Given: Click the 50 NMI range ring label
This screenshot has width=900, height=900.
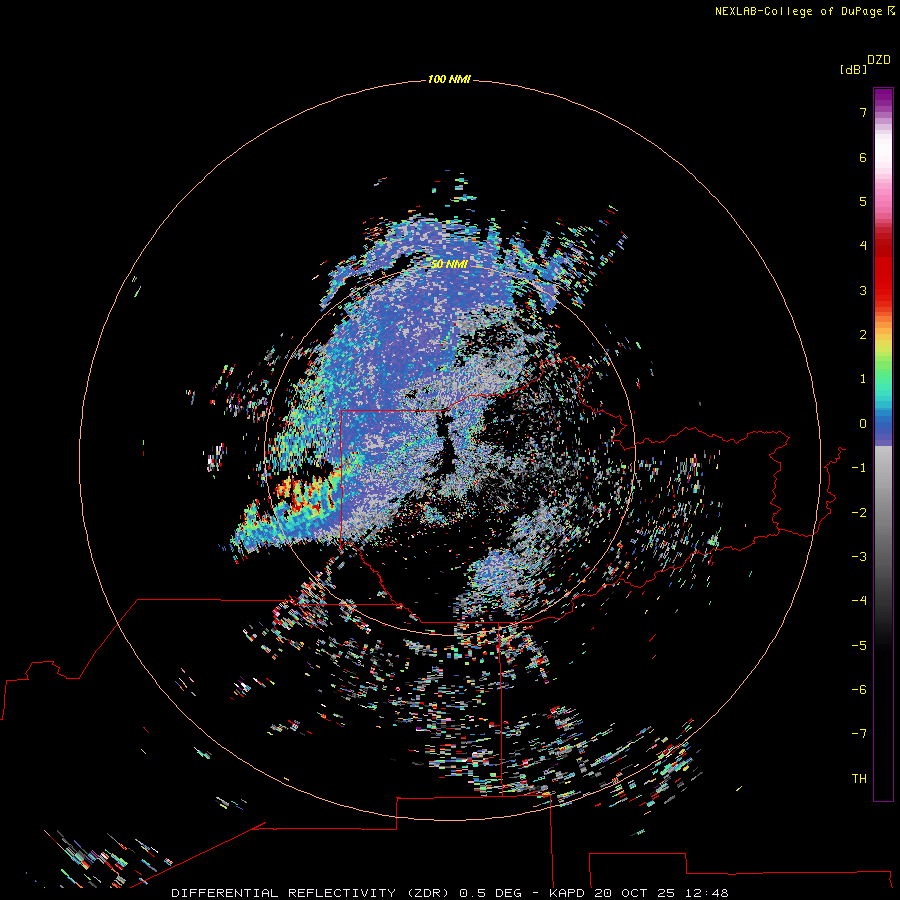Looking at the screenshot, I should 449,264.
